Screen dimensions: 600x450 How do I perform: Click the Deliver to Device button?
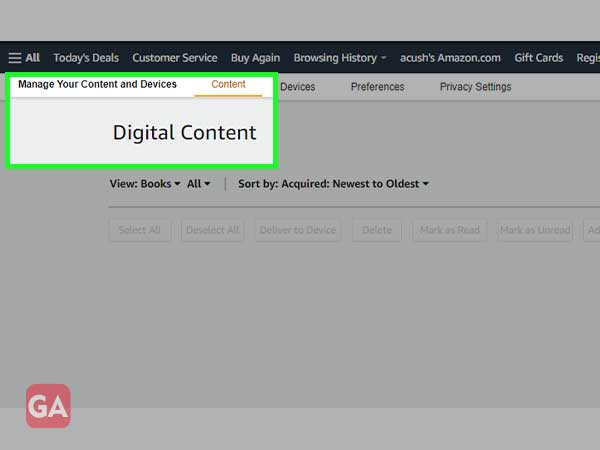click(298, 230)
